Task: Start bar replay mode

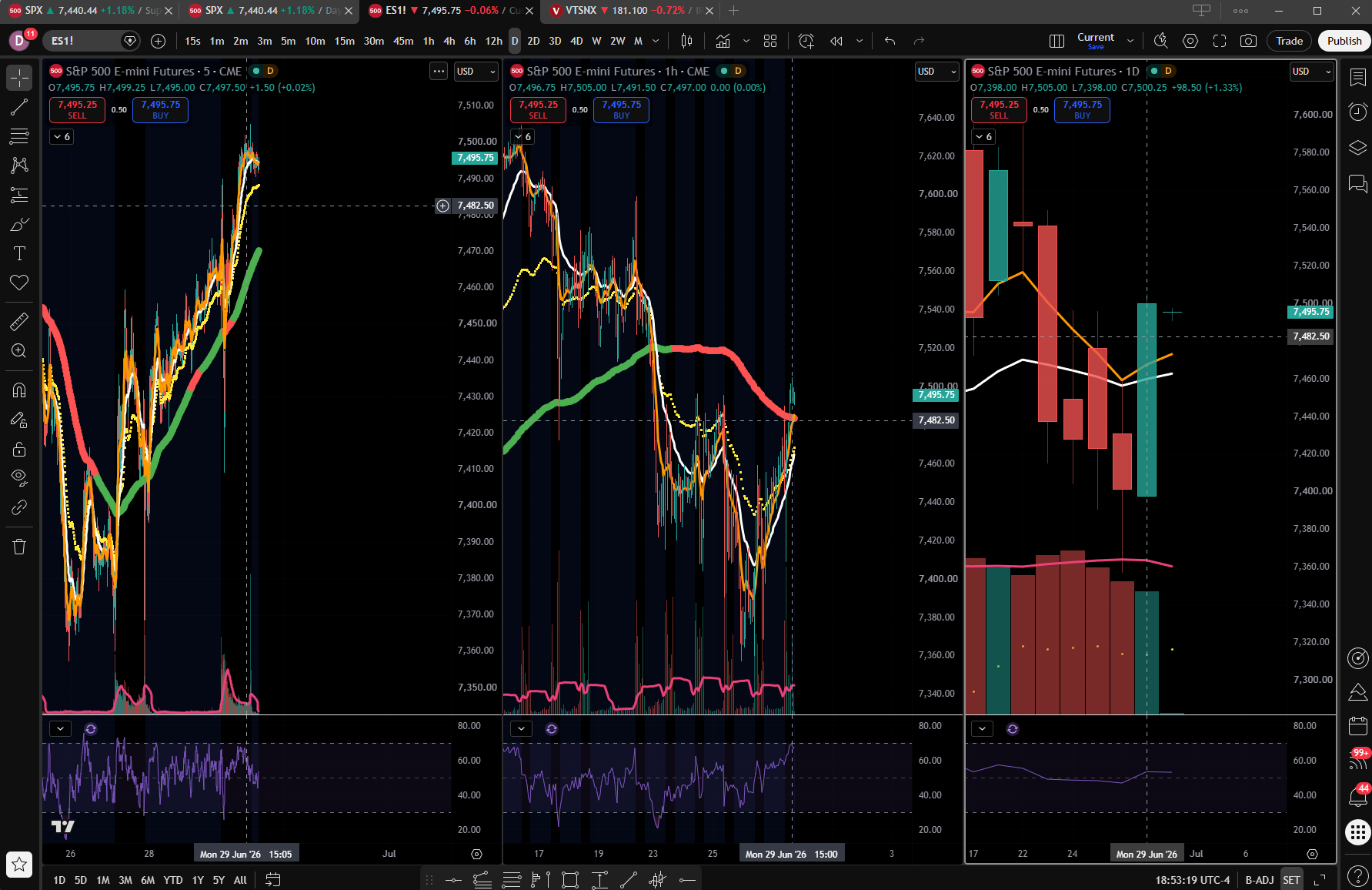Action: tap(836, 41)
